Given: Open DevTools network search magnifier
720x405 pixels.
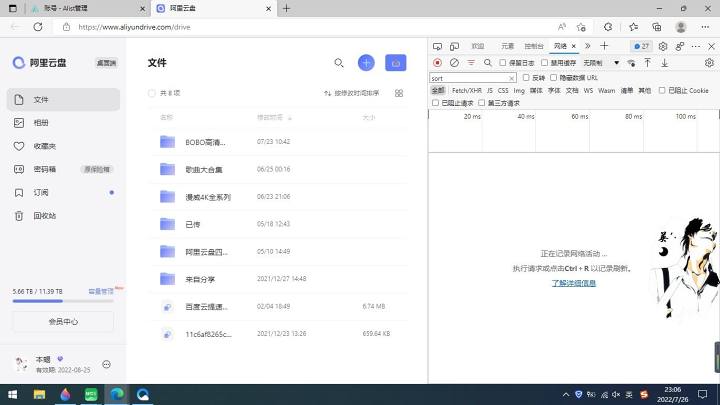Looking at the screenshot, I should pos(488,63).
